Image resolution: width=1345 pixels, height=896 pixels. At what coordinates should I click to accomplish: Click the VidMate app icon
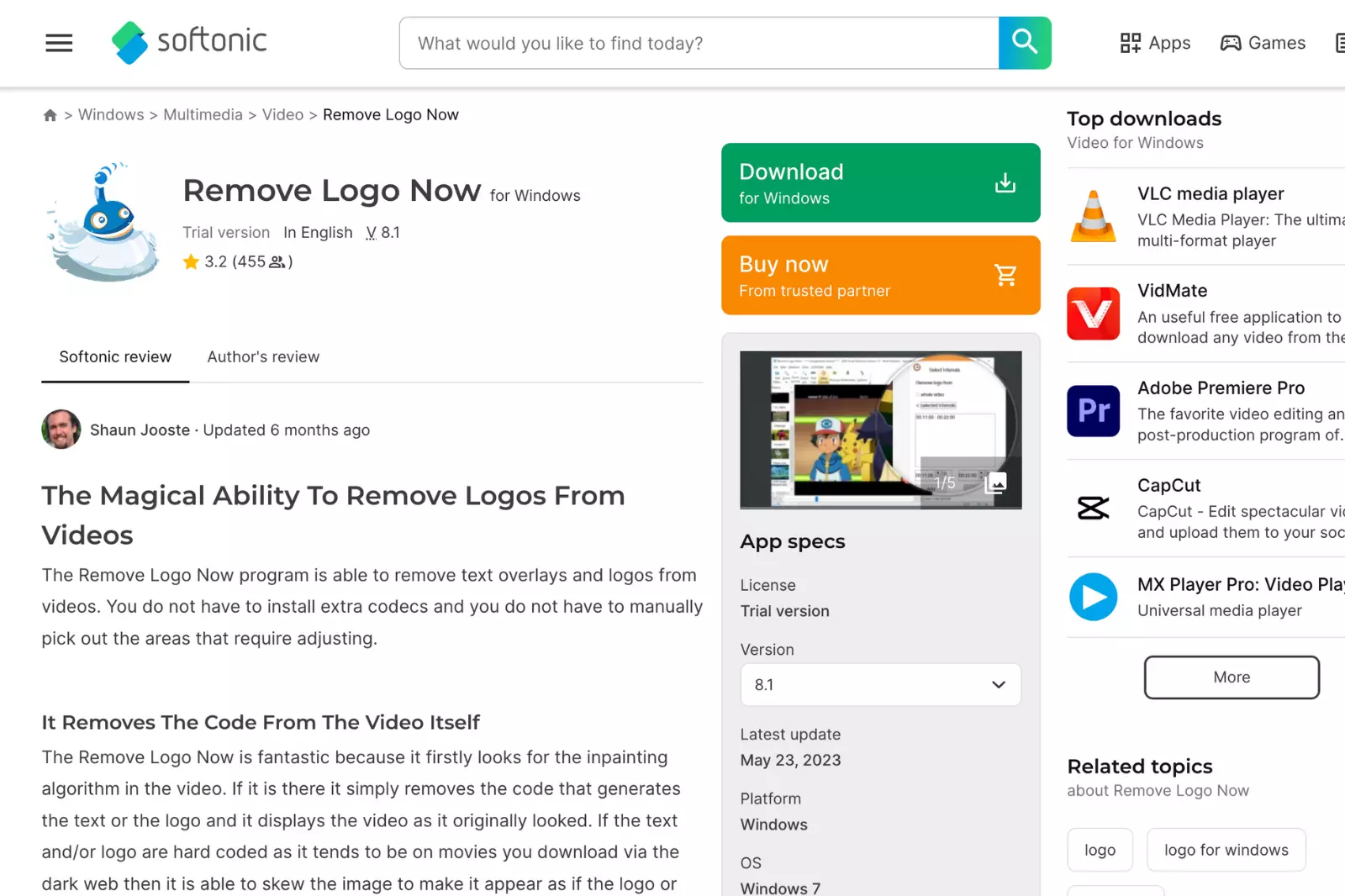(1094, 314)
